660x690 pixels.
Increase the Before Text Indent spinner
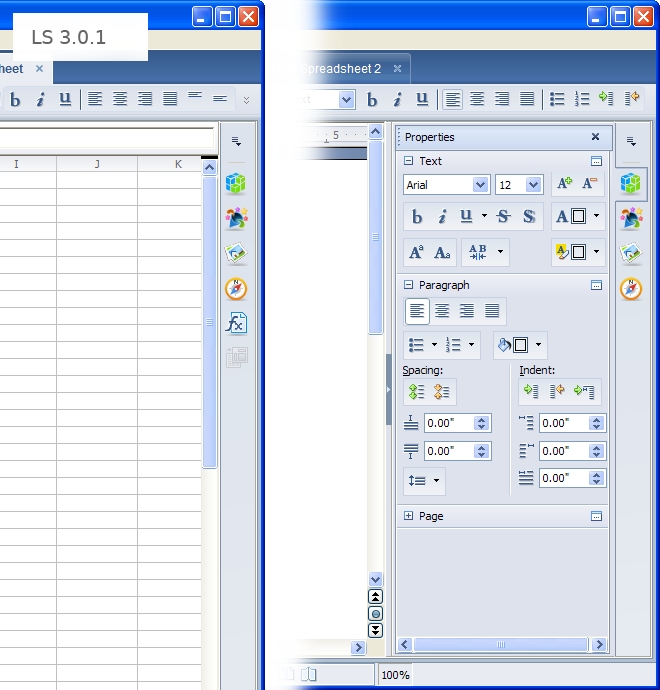coord(597,419)
